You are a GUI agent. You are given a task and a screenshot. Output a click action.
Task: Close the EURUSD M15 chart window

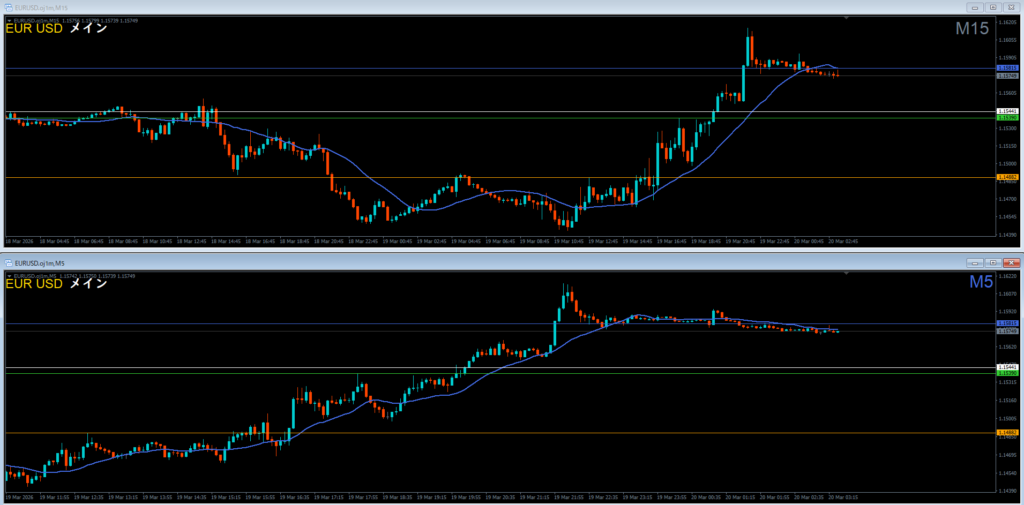(x=1011, y=7)
